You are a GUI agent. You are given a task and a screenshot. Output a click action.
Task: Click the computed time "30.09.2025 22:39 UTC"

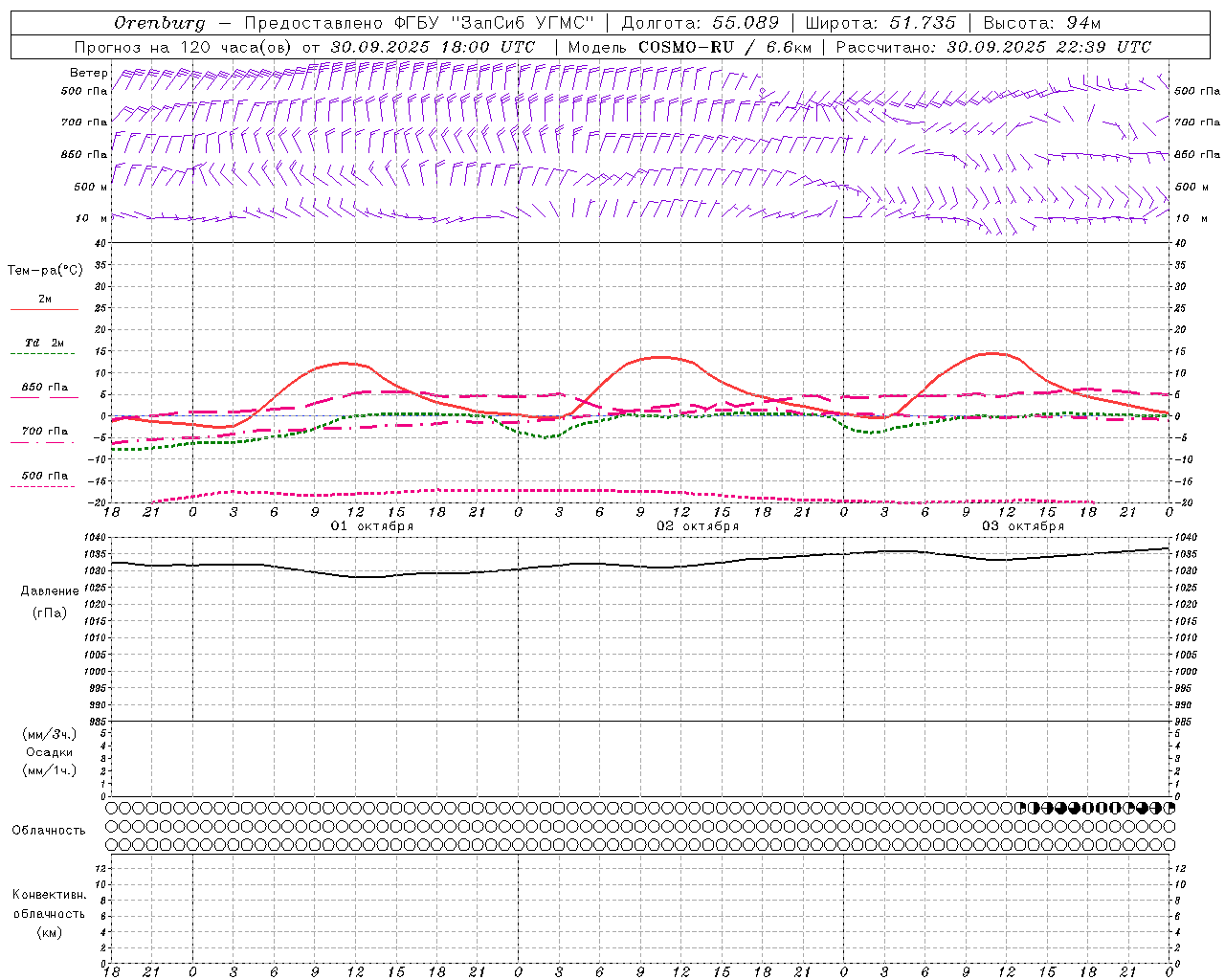click(x=1049, y=47)
